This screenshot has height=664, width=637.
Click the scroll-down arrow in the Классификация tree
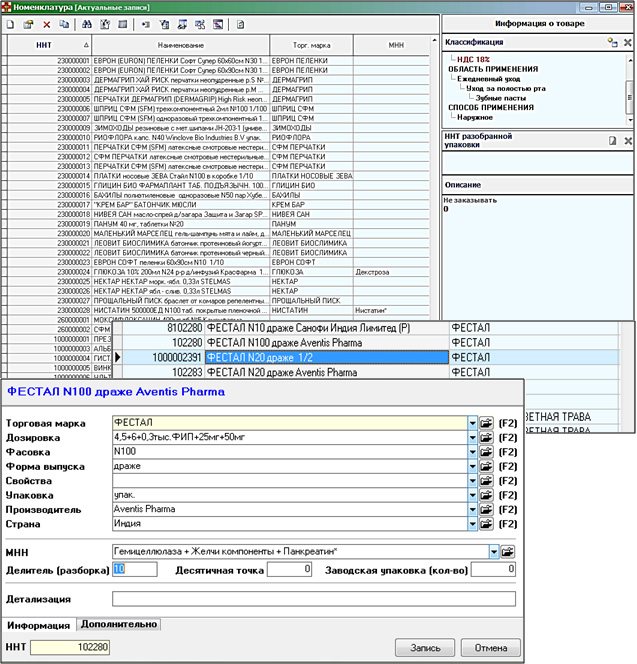point(630,121)
